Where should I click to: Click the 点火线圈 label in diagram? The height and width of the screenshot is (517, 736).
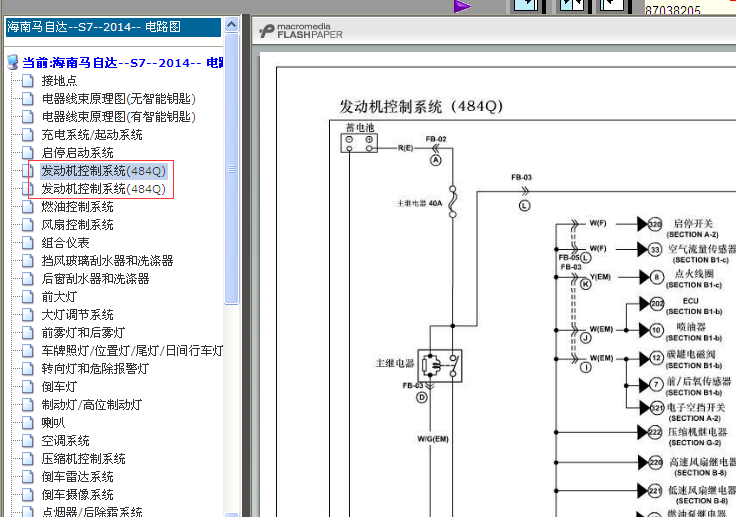click(694, 274)
